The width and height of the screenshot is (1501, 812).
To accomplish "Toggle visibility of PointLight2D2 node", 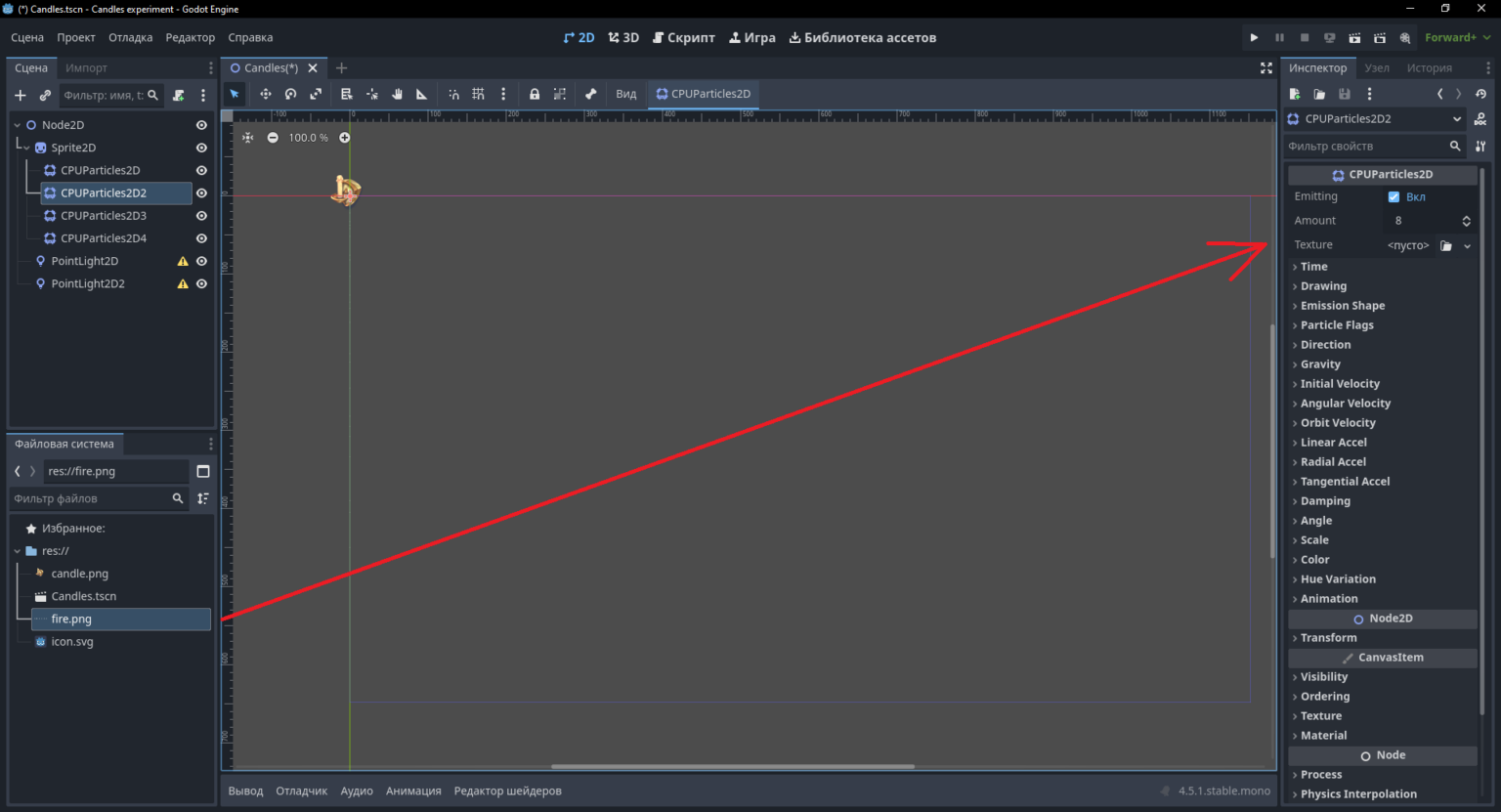I will tap(201, 283).
